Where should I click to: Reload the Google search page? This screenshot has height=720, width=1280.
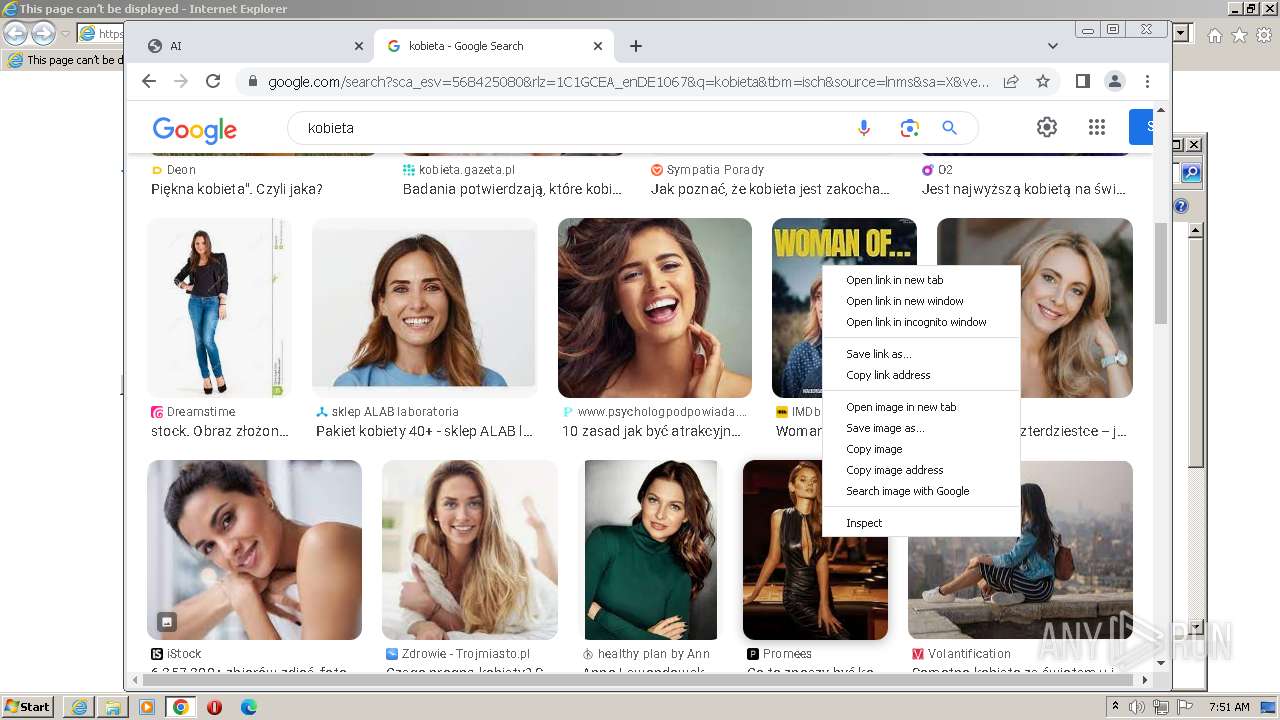point(213,81)
